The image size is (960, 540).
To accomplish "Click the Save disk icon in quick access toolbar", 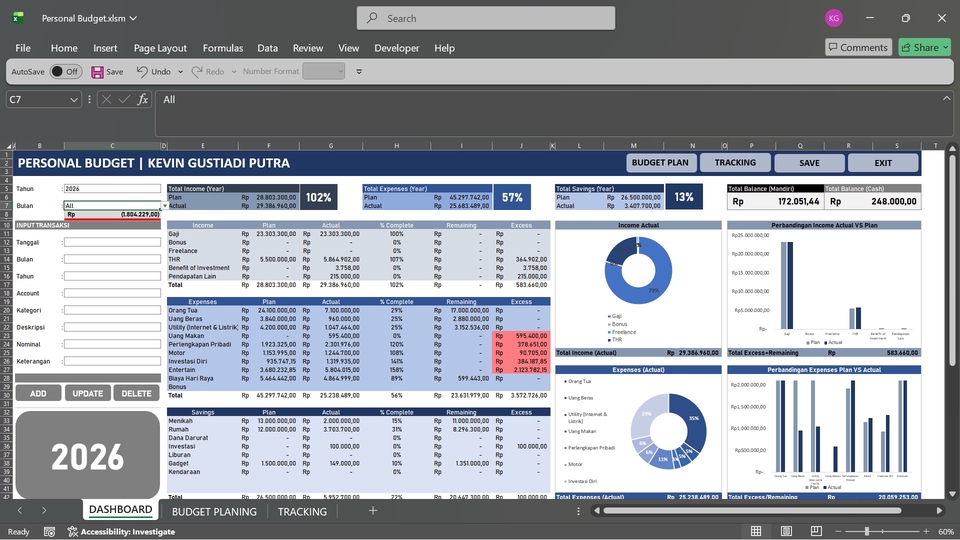I will (97, 72).
